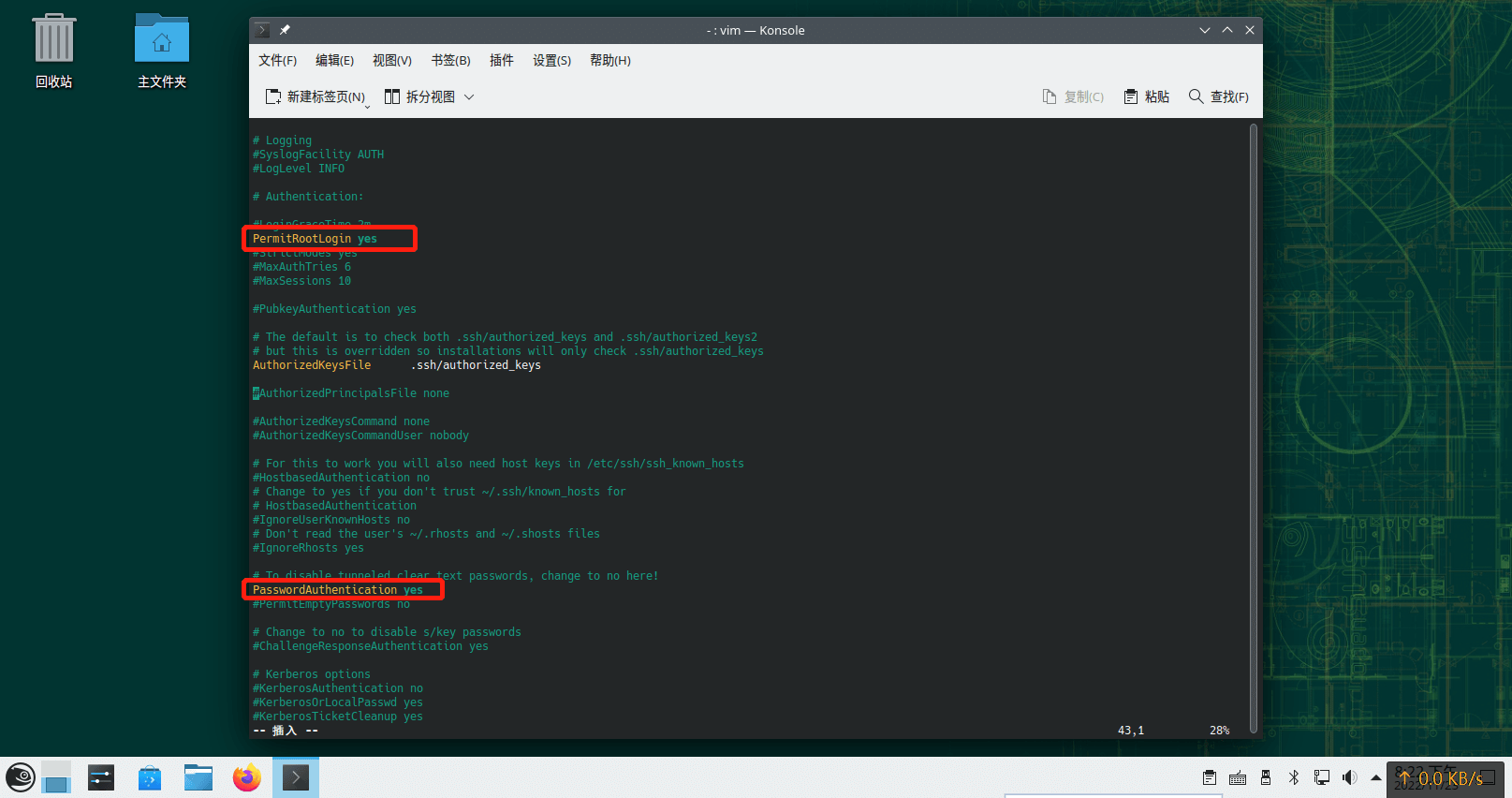Open Dolphin file manager from taskbar

pyautogui.click(x=198, y=777)
